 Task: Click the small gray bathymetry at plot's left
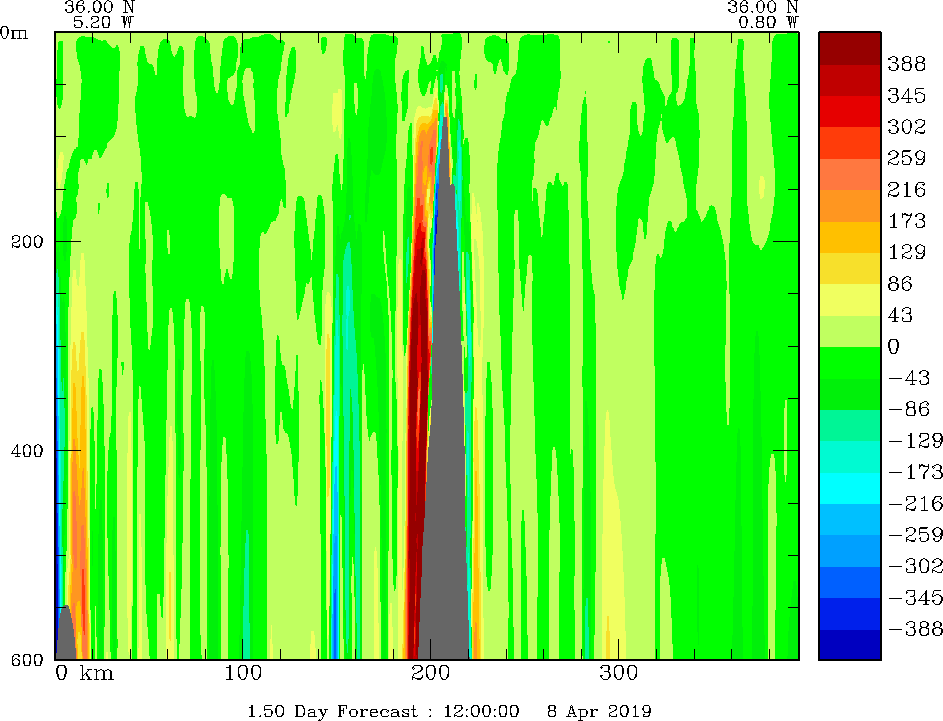65,636
